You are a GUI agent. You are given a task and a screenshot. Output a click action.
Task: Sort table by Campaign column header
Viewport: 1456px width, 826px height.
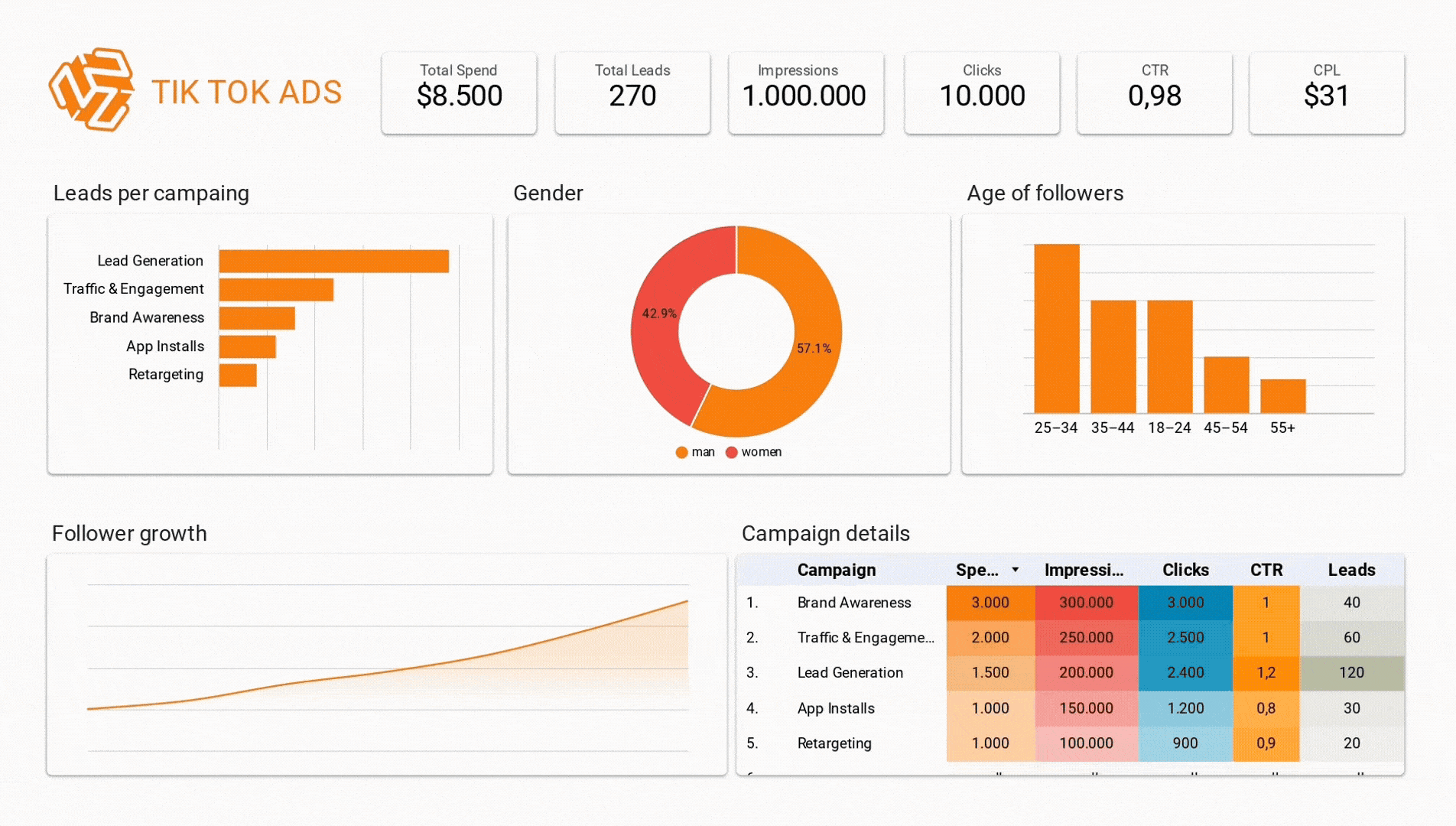pos(836,570)
